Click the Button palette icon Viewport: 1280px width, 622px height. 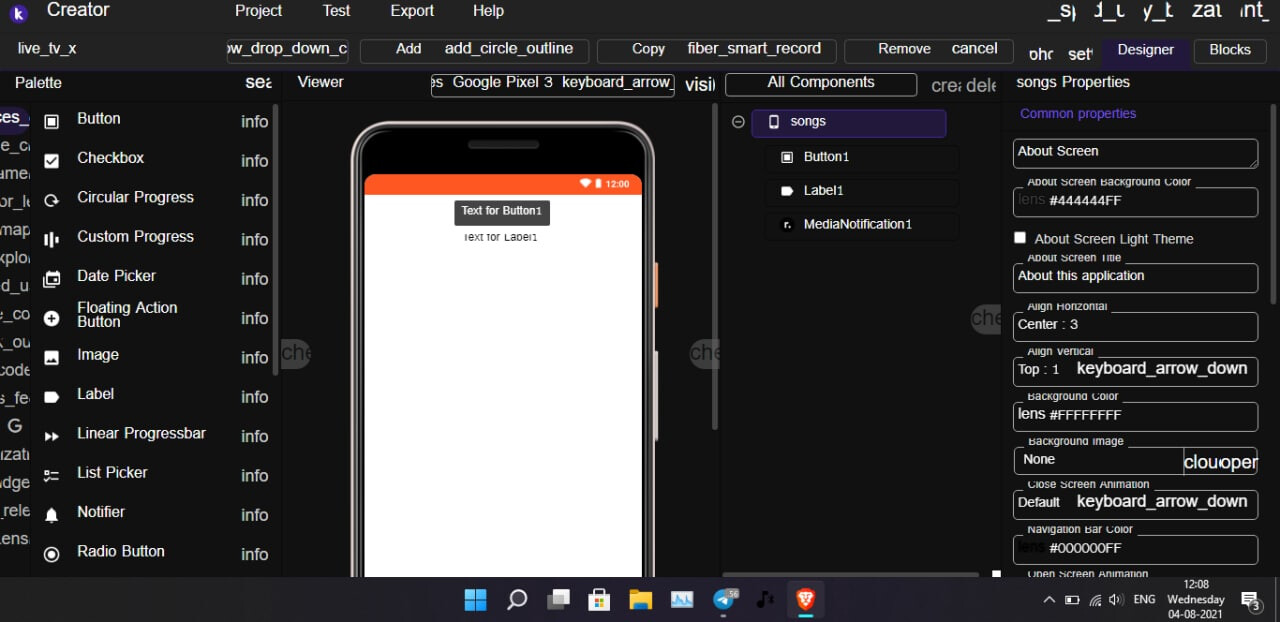pyautogui.click(x=53, y=120)
